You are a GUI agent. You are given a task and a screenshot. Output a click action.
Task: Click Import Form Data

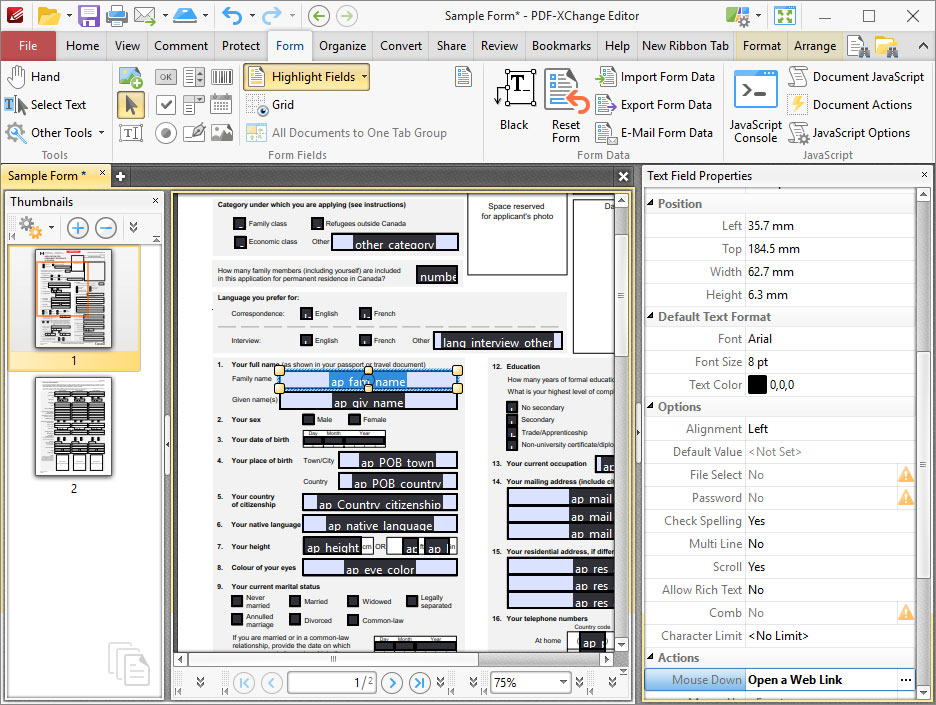pos(655,77)
